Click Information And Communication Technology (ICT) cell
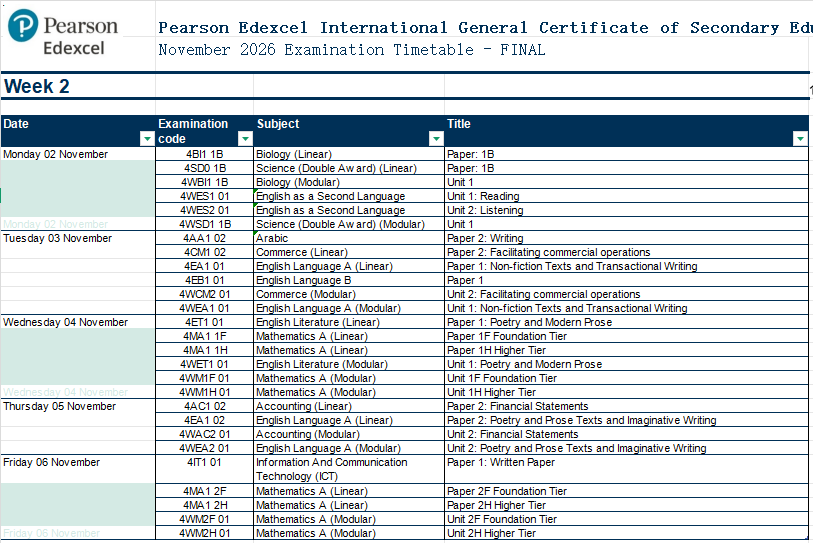The width and height of the screenshot is (813, 543). (x=349, y=469)
